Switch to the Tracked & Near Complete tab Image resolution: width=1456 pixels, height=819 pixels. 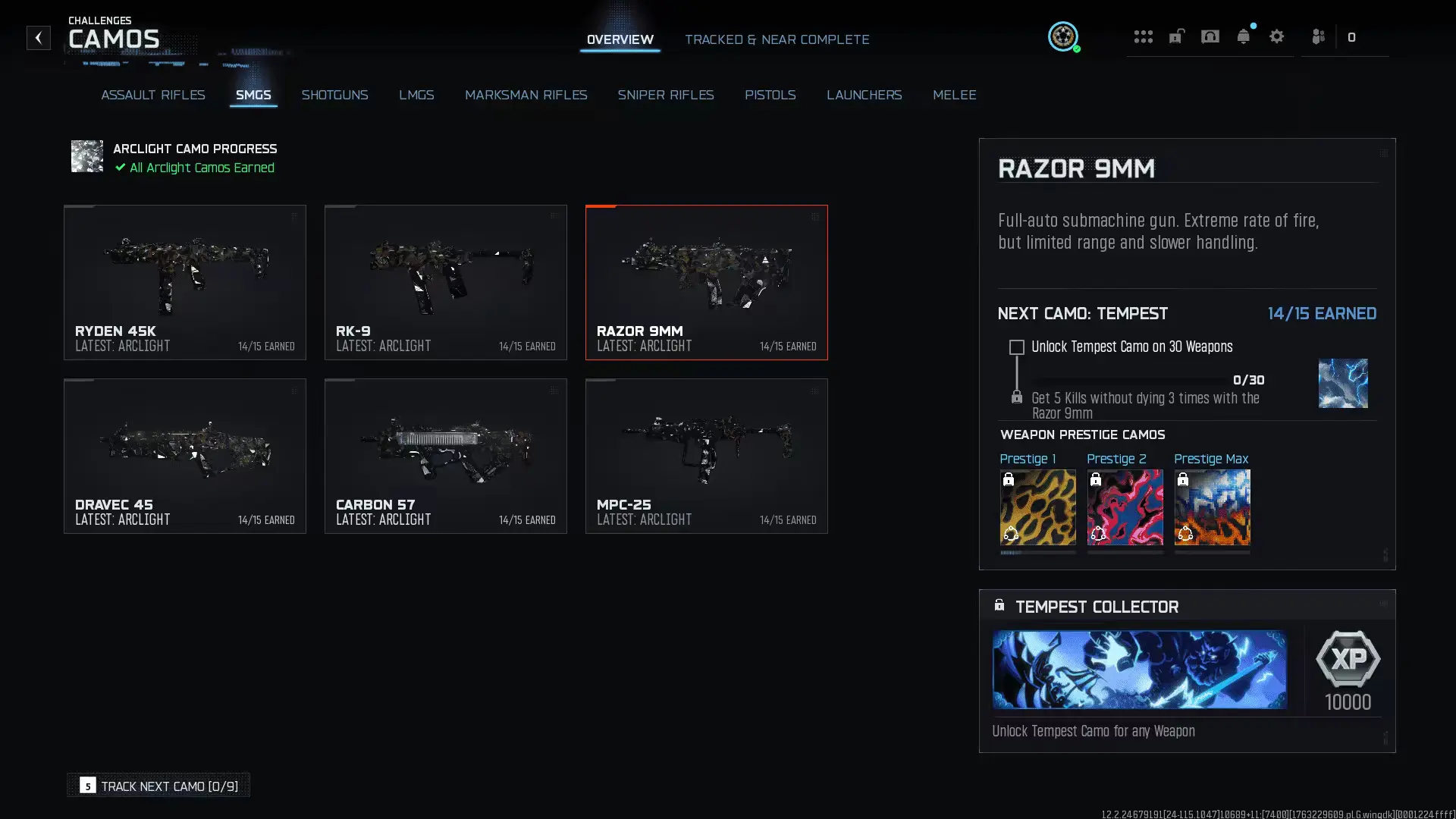[x=777, y=39]
